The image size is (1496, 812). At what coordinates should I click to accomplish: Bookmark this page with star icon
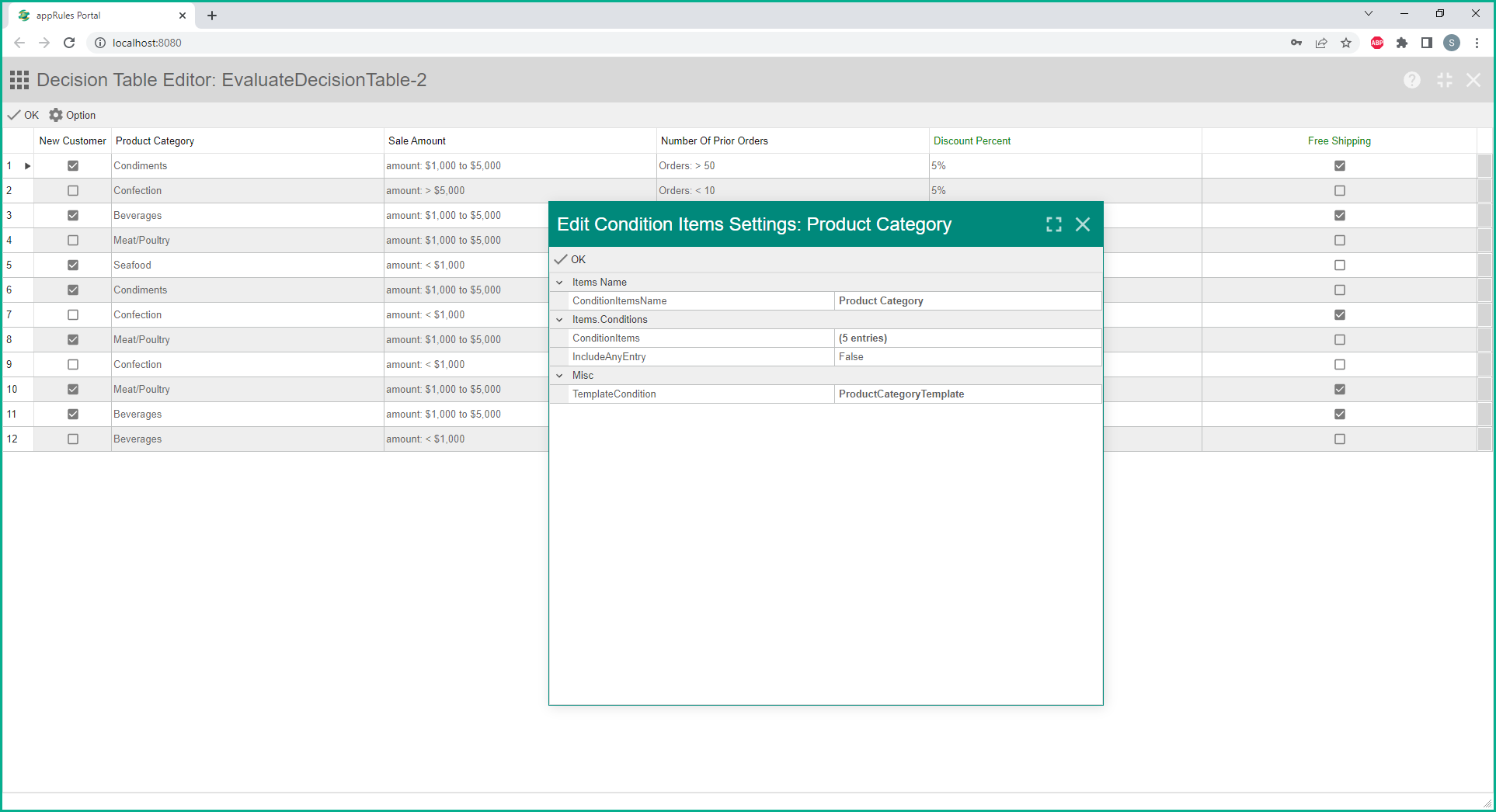1346,43
